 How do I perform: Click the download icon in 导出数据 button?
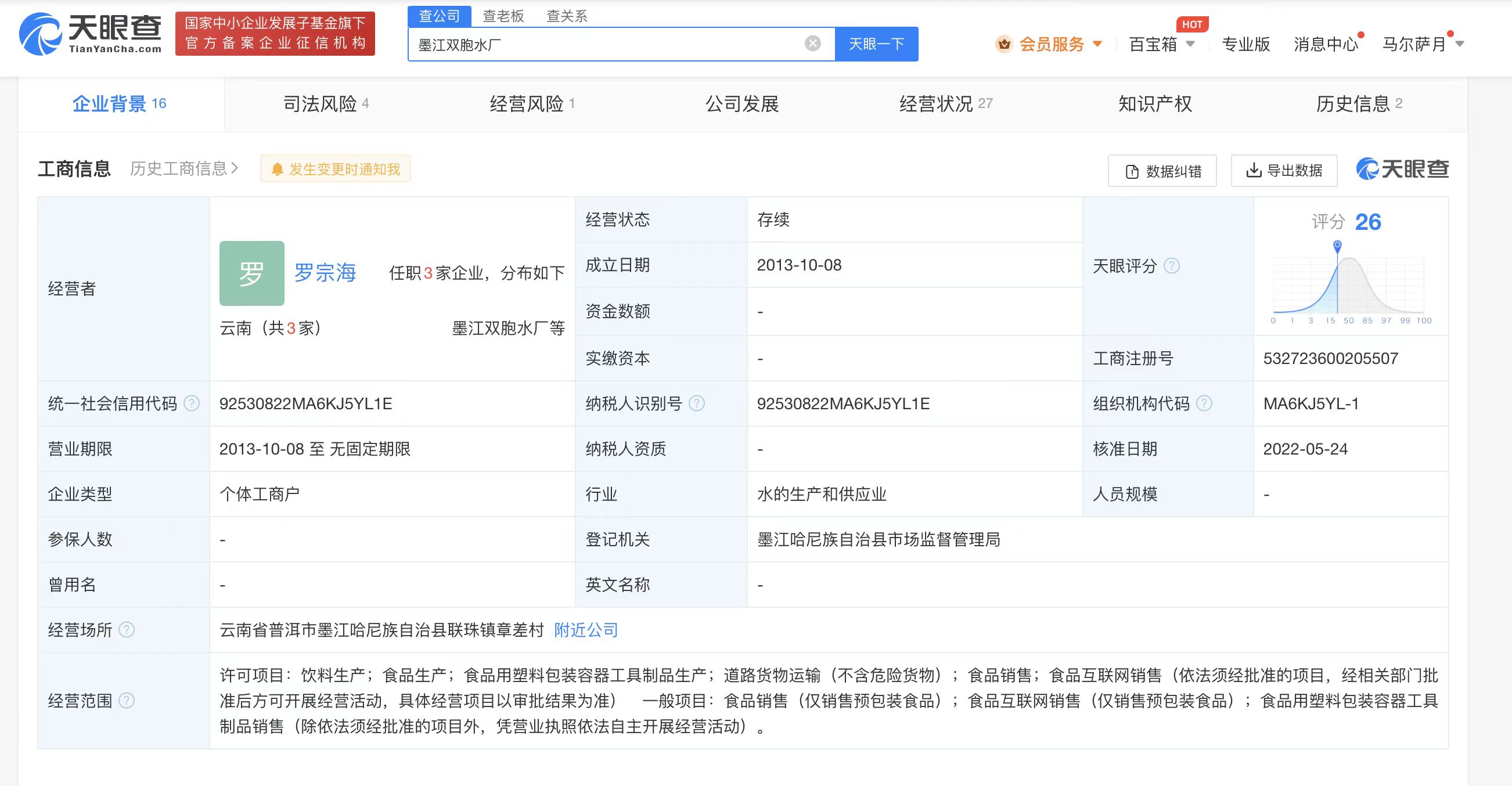1253,170
